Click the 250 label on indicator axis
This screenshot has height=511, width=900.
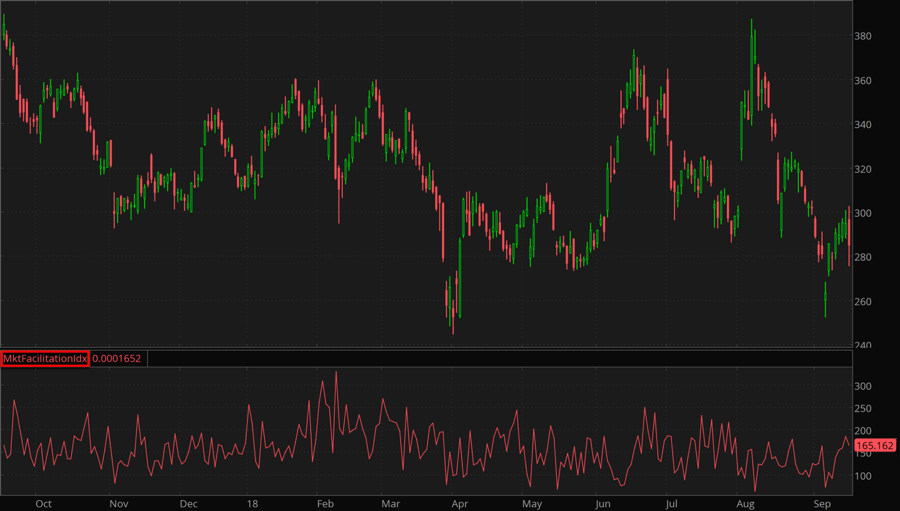click(x=866, y=409)
